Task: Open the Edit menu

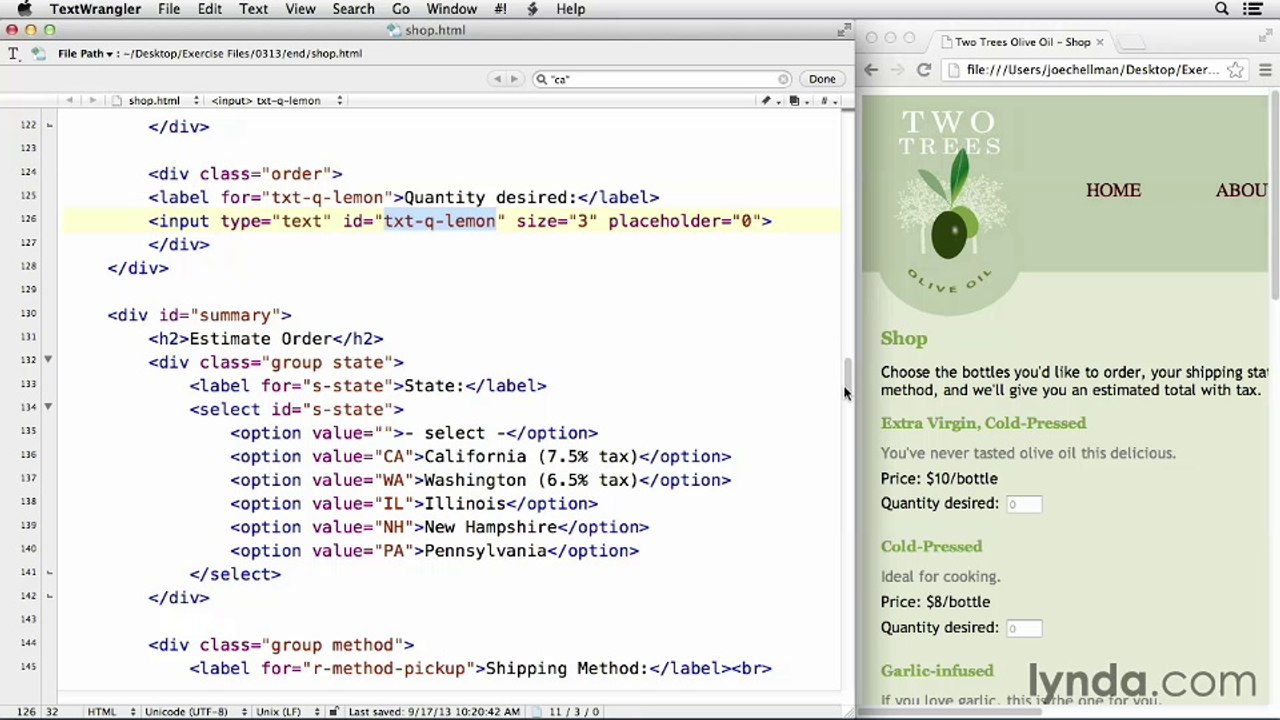Action: click(x=209, y=9)
